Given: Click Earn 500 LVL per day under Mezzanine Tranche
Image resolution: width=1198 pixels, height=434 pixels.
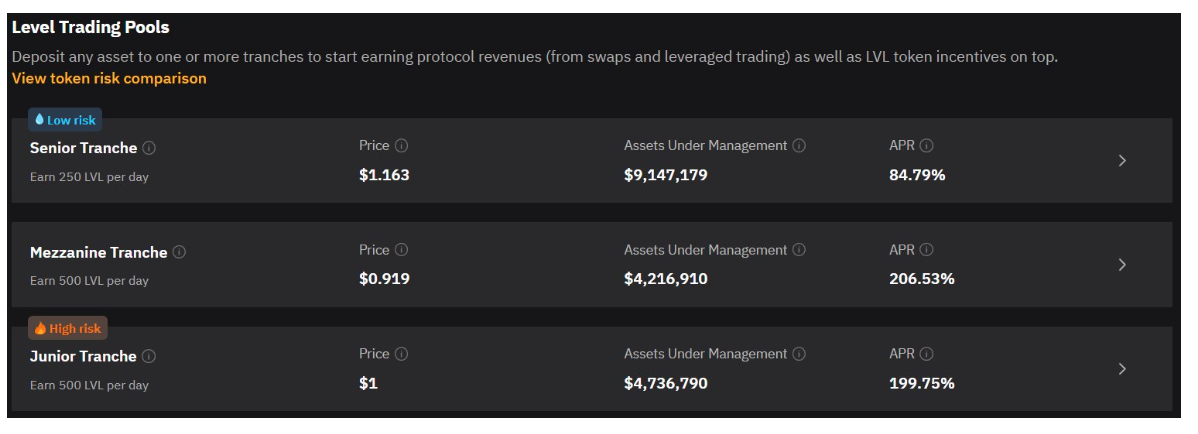Looking at the screenshot, I should coord(89,280).
